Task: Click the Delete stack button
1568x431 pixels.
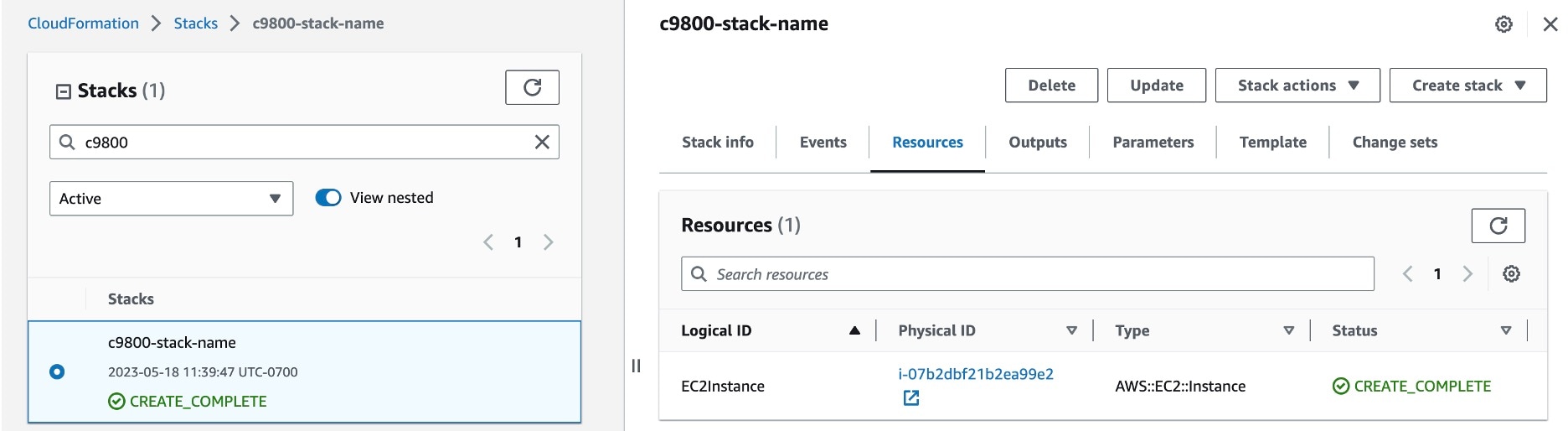Action: tap(1051, 86)
